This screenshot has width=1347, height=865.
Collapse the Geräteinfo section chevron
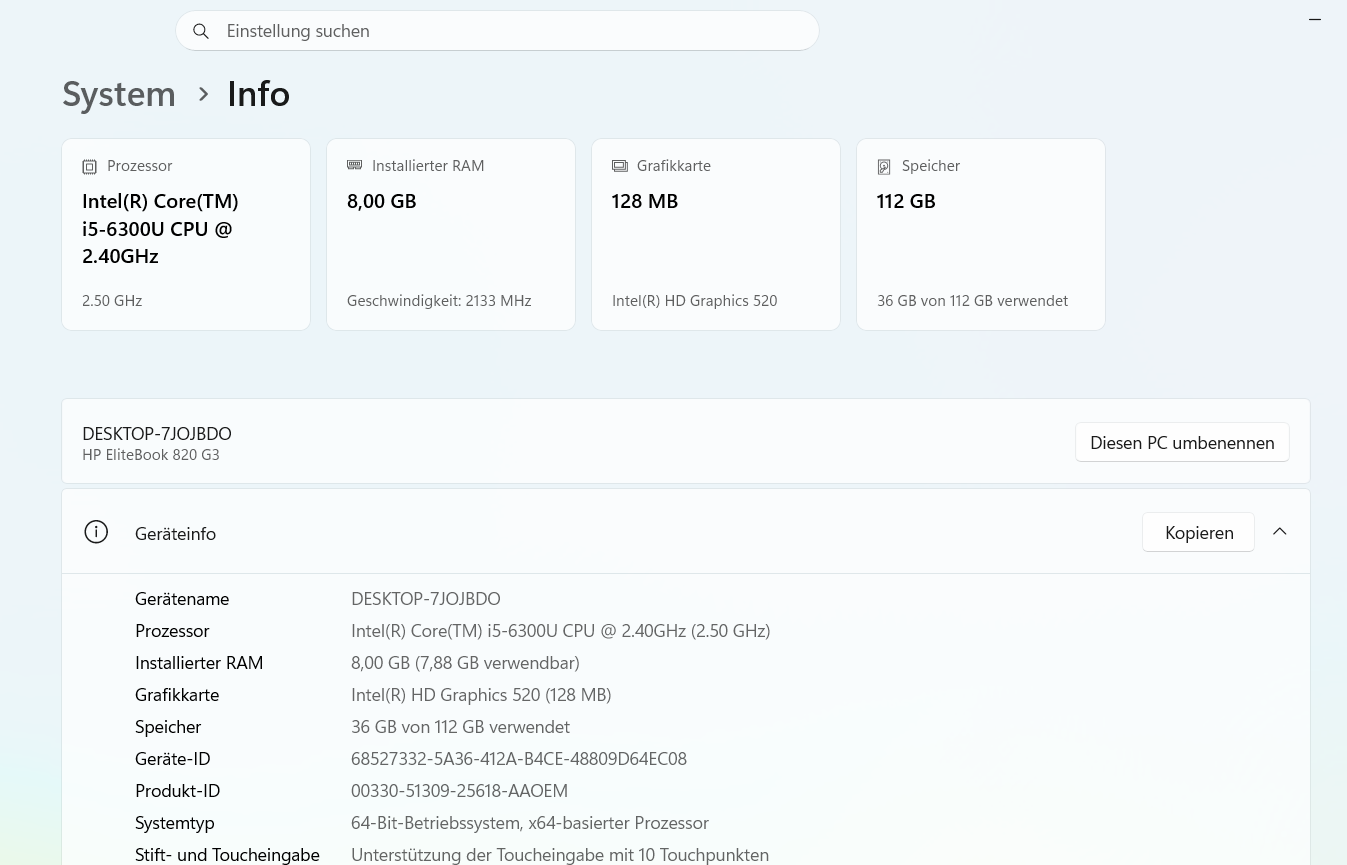click(x=1280, y=532)
